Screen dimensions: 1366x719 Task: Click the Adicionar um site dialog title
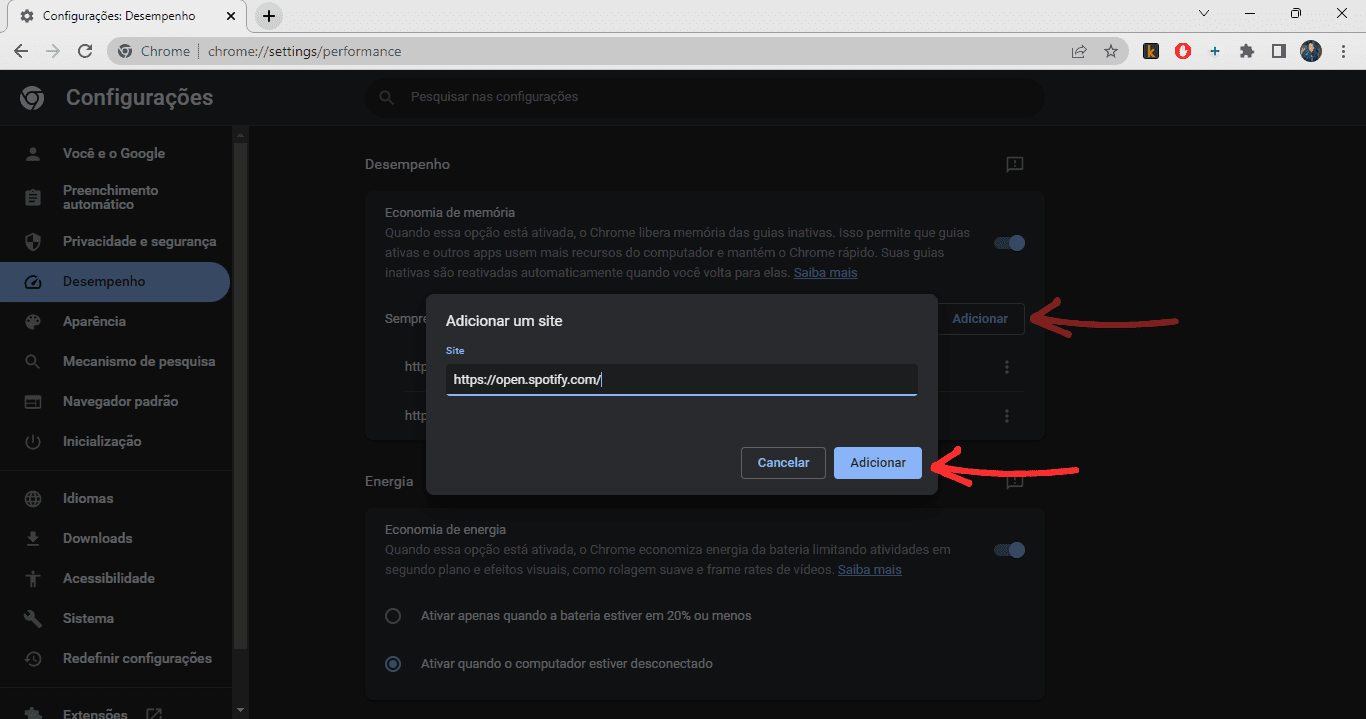[504, 321]
